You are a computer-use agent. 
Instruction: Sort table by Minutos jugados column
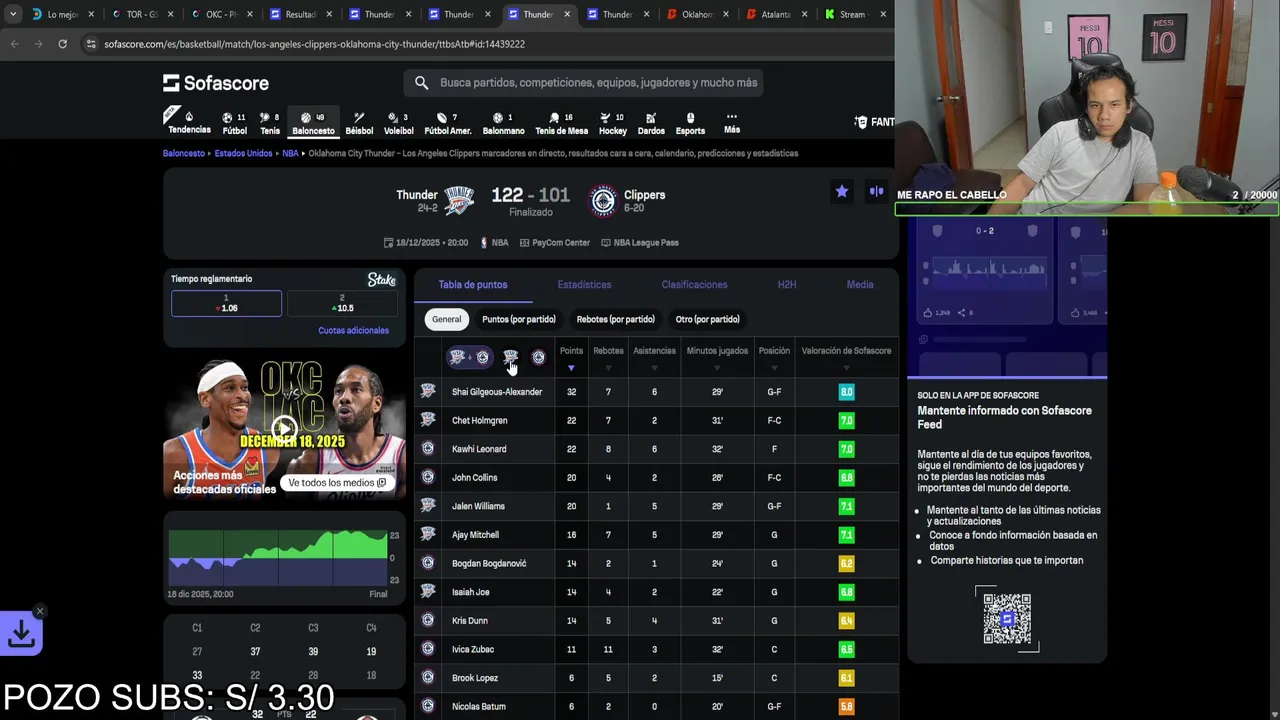(x=717, y=357)
